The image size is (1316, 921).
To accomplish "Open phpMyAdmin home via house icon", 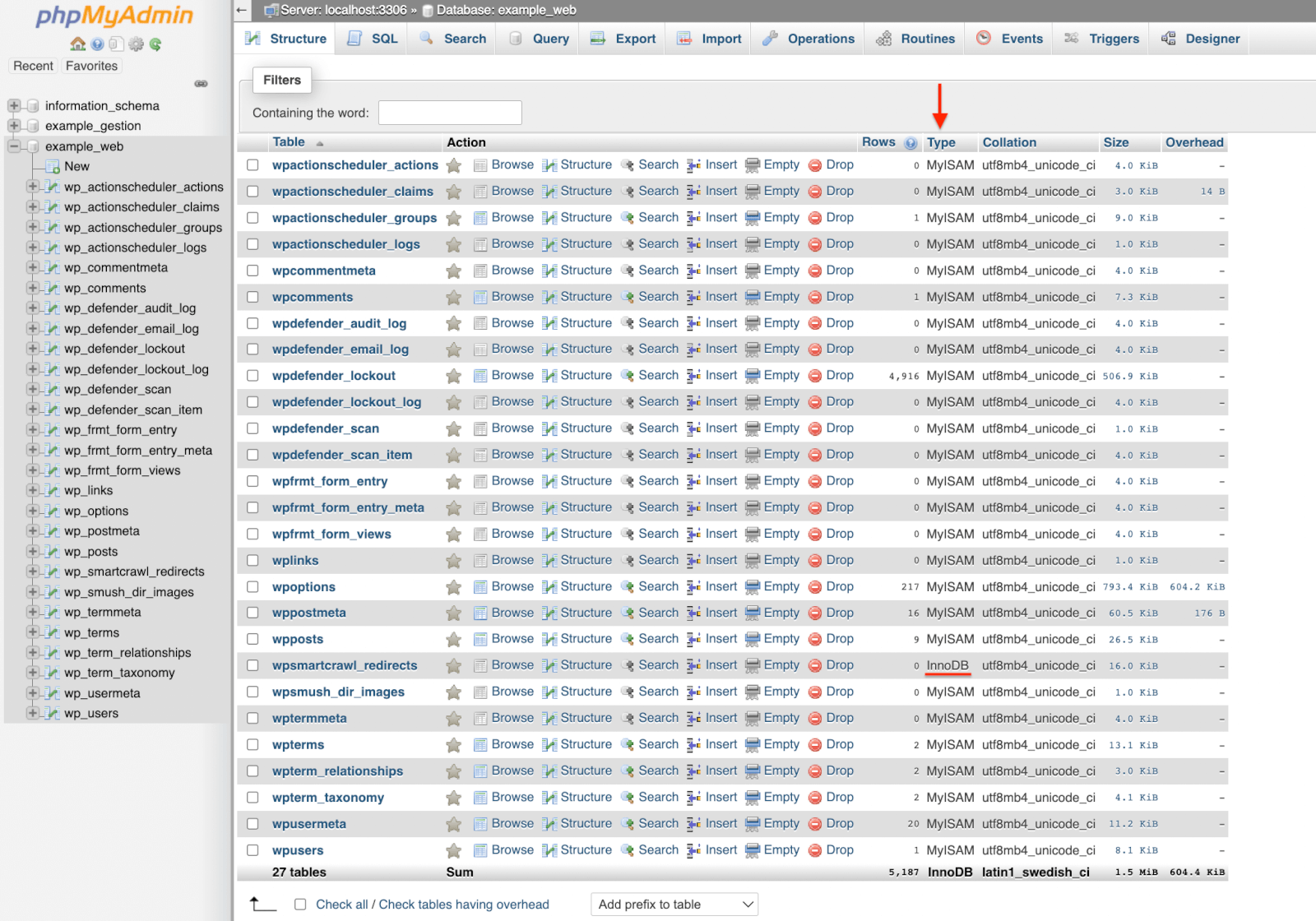I will pyautogui.click(x=77, y=44).
